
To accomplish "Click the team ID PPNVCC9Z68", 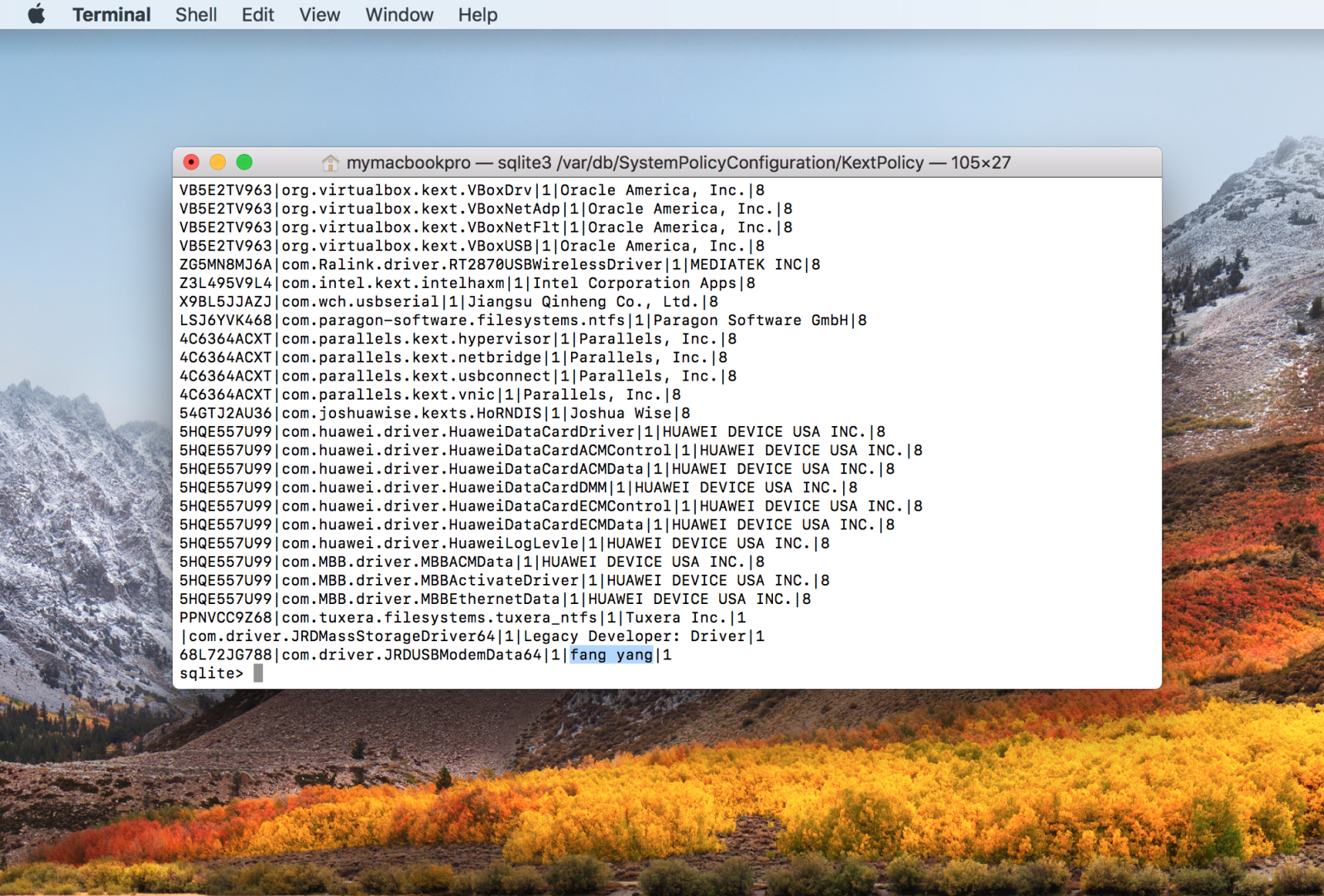I will (x=226, y=618).
